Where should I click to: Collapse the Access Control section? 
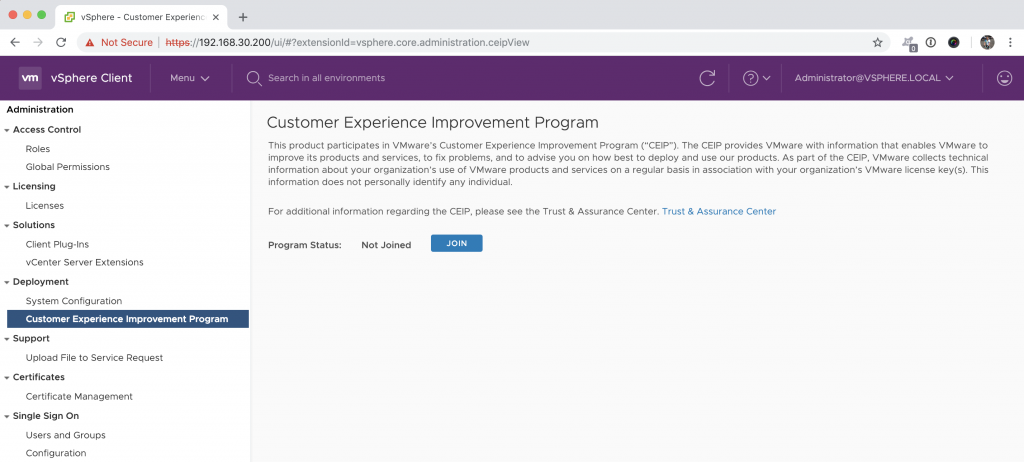7,130
